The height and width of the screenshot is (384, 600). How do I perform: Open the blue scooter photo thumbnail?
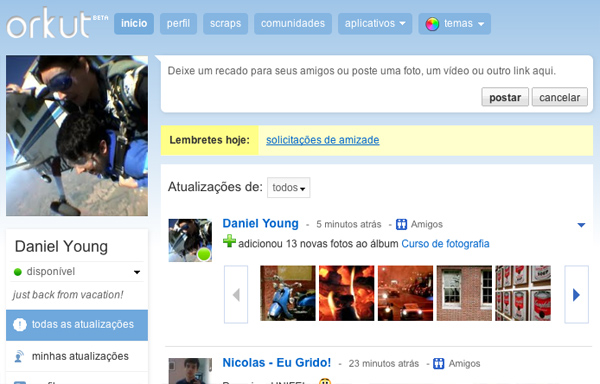[288, 293]
